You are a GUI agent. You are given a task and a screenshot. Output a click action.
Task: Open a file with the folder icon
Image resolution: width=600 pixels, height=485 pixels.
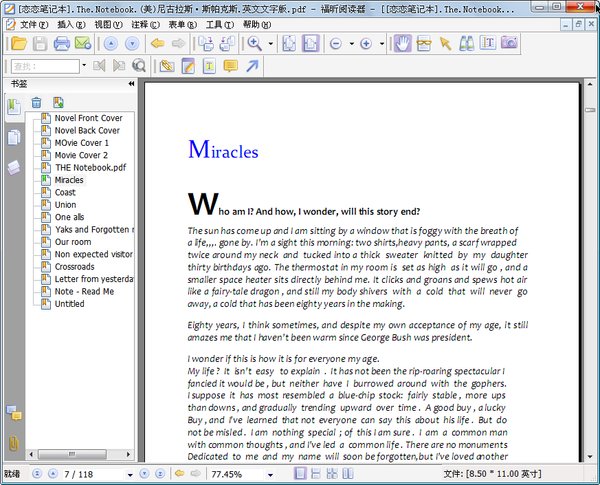coord(18,43)
